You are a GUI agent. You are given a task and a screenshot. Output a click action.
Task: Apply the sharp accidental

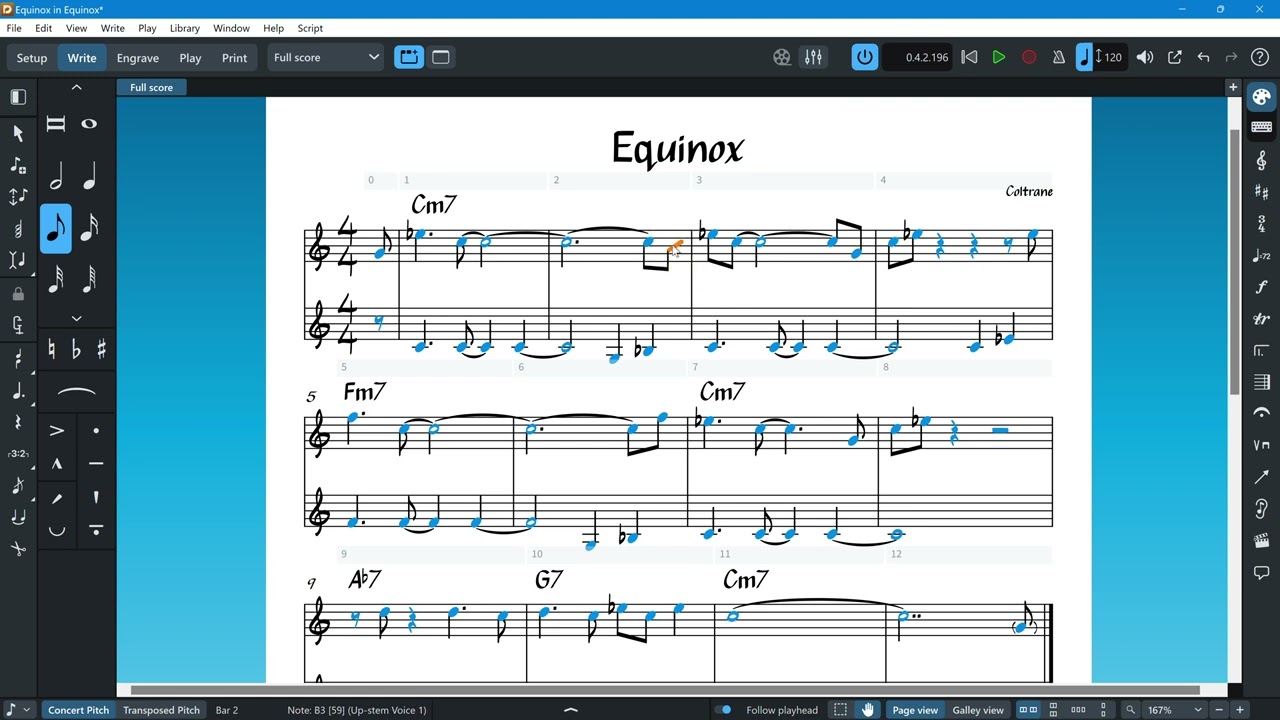click(x=101, y=349)
